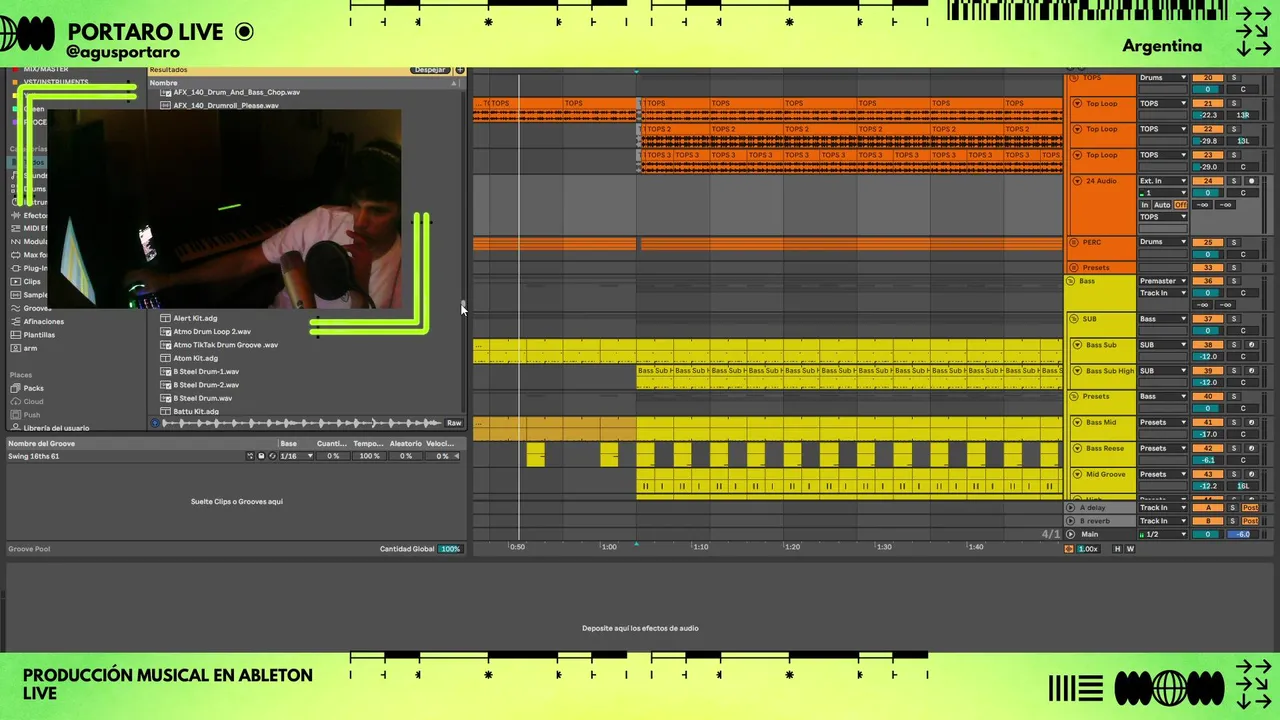Click the sample waveform preview strip
This screenshot has width=1280, height=720.
point(301,423)
